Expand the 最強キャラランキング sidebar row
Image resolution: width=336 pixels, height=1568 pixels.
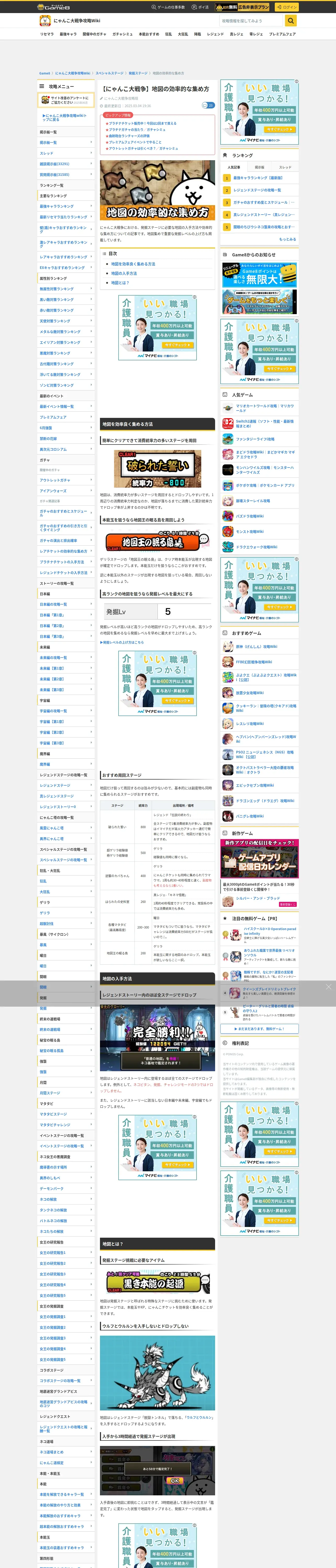pos(66,206)
